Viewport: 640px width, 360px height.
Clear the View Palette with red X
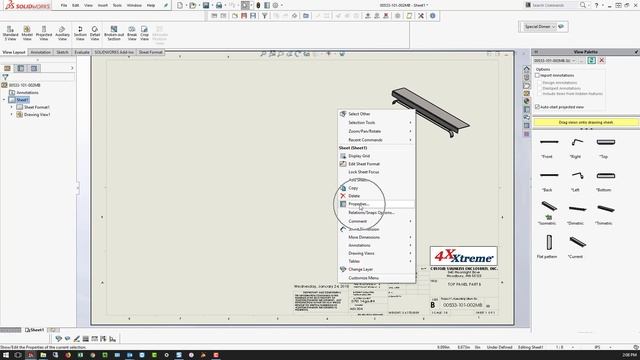tap(601, 60)
